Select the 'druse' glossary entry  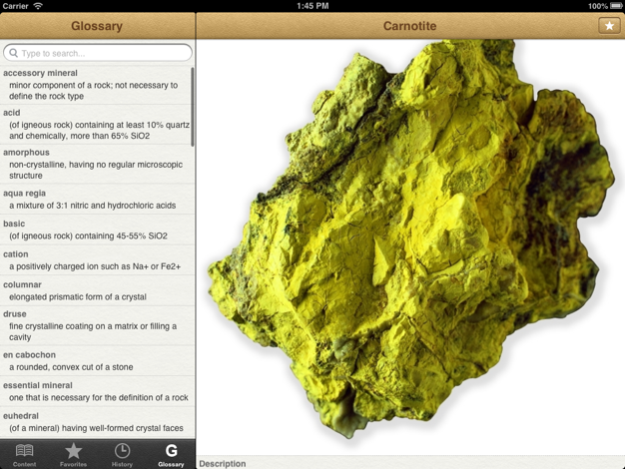pyautogui.click(x=96, y=326)
